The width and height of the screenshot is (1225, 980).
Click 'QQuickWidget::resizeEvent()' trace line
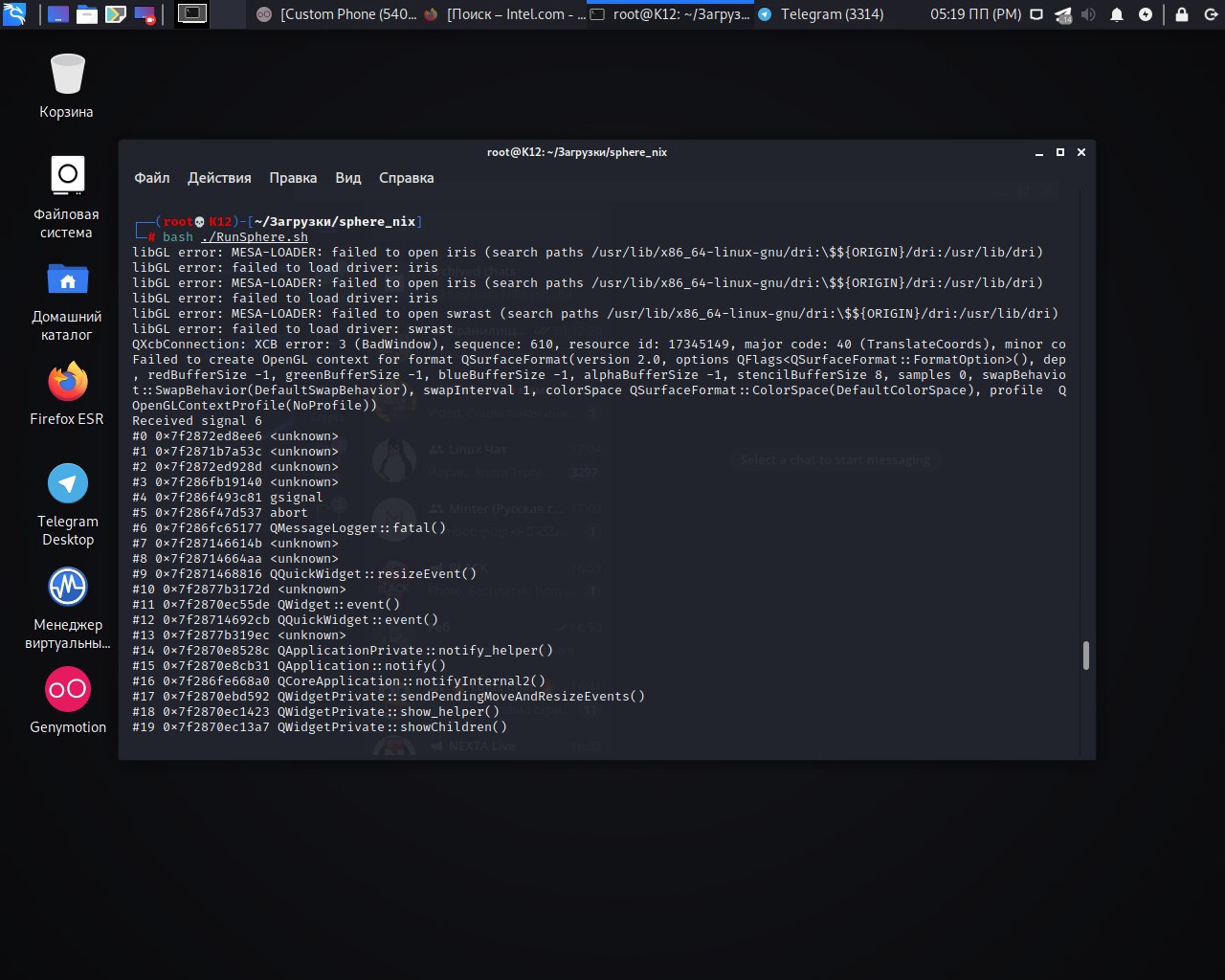pos(304,574)
